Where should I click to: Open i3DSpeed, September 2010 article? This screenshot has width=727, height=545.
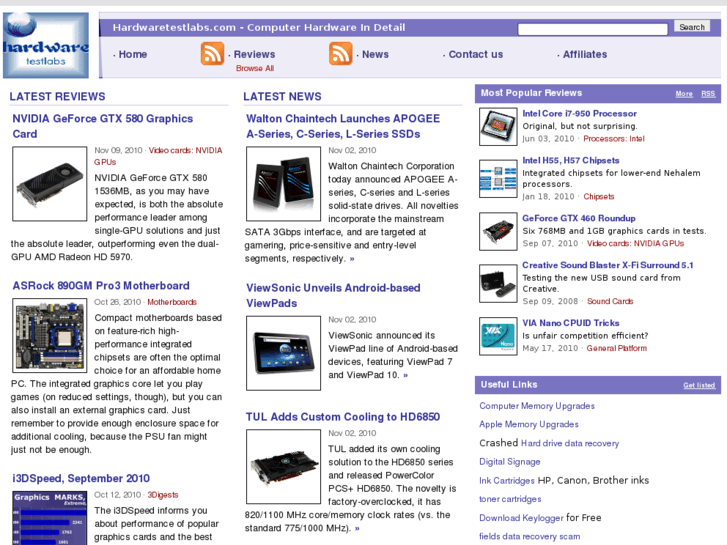[x=81, y=478]
